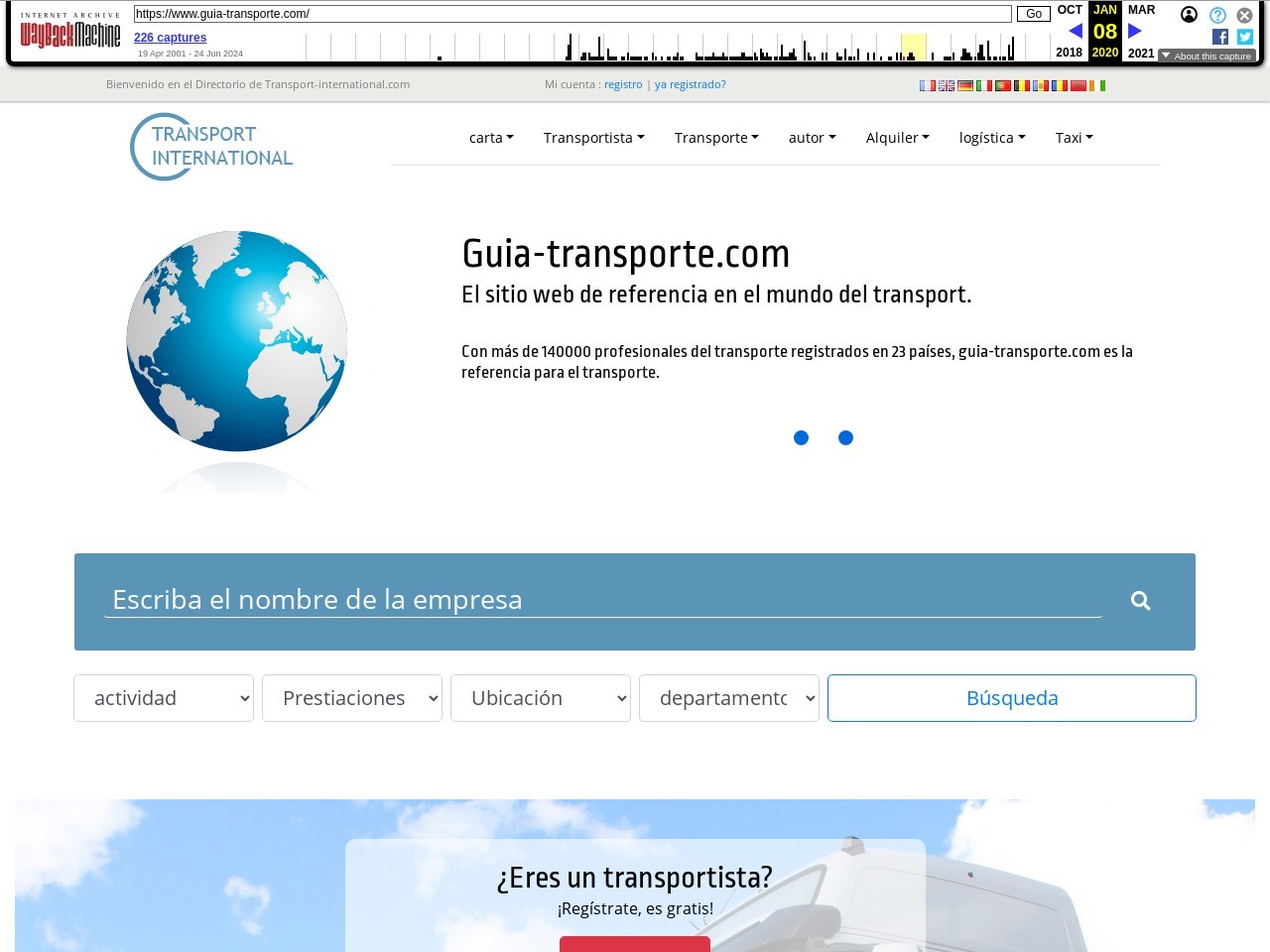Open the 'registro' link
1270x952 pixels.
coord(623,84)
